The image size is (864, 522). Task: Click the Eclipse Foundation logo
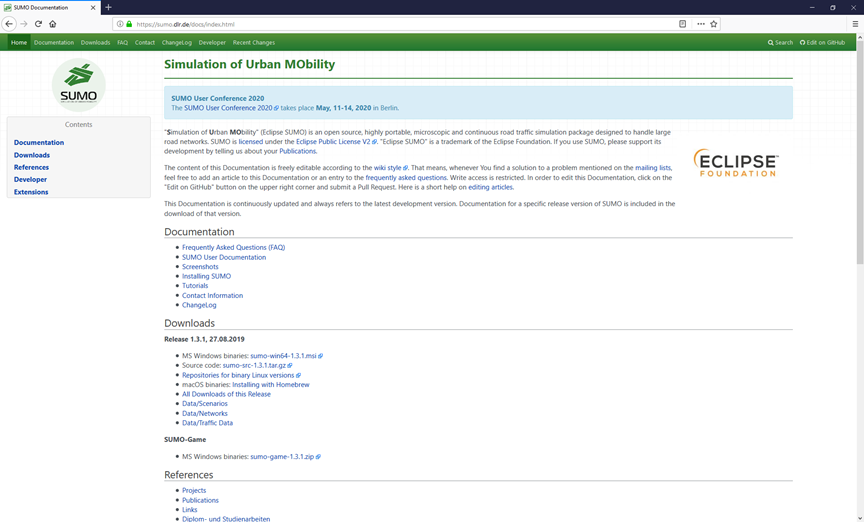click(x=736, y=163)
